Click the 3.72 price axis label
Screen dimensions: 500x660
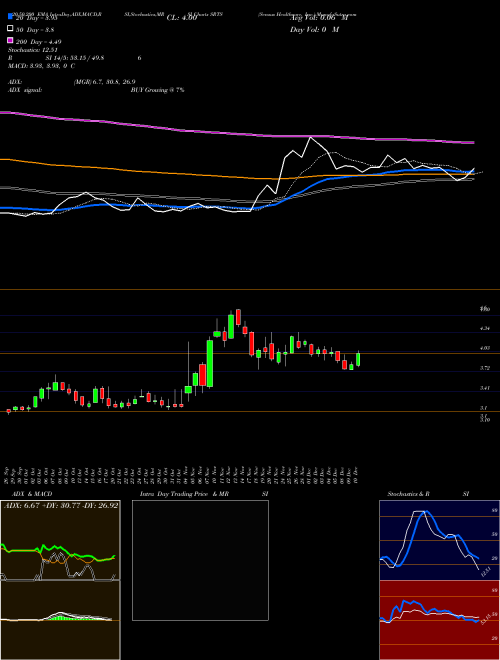484,368
